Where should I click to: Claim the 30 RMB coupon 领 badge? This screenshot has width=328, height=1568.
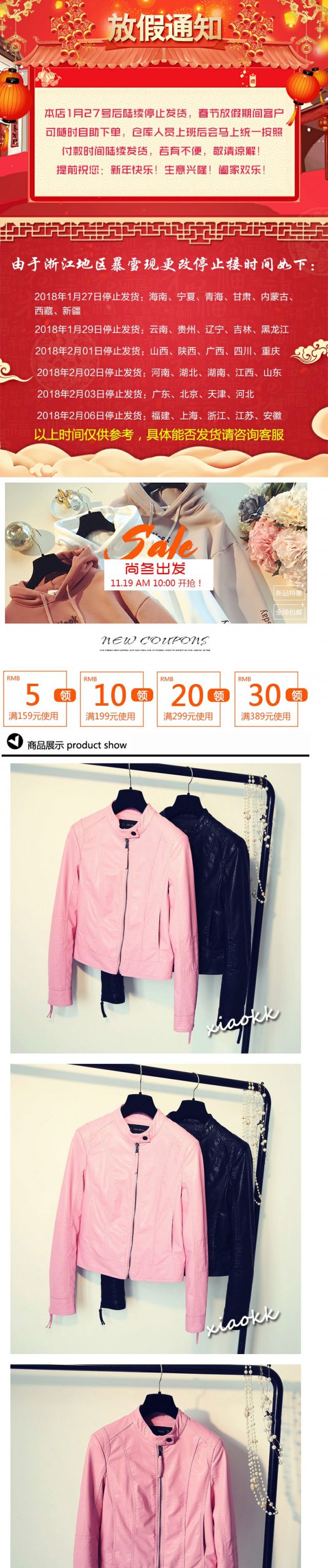(x=296, y=695)
